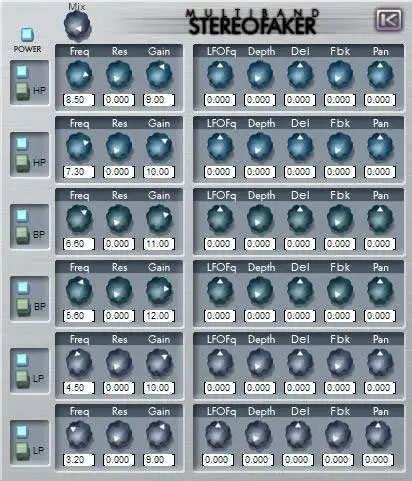Click the Del knob in the first band

[x=300, y=75]
